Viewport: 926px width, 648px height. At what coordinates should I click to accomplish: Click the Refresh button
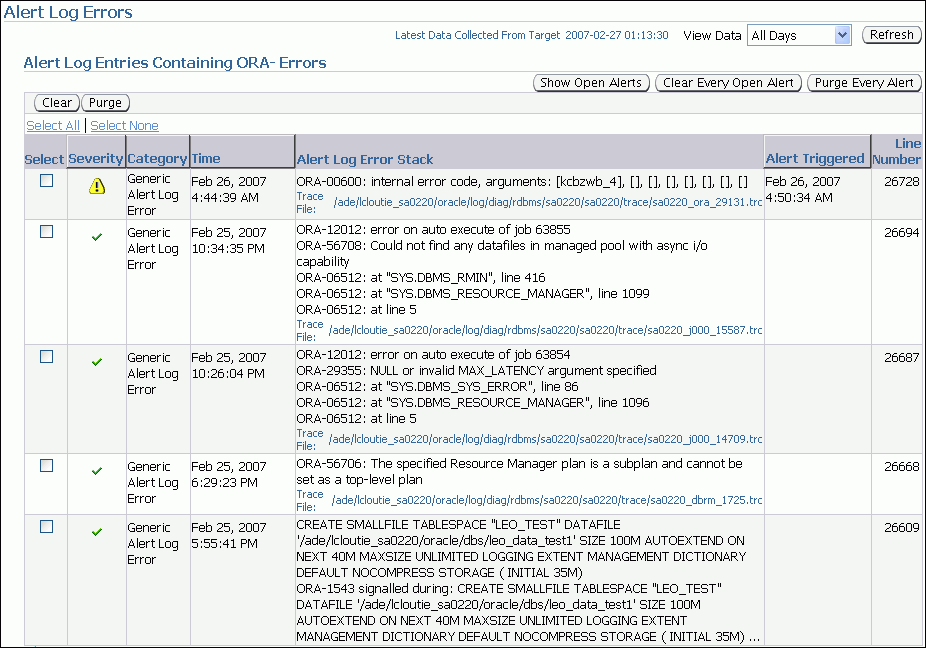click(890, 34)
